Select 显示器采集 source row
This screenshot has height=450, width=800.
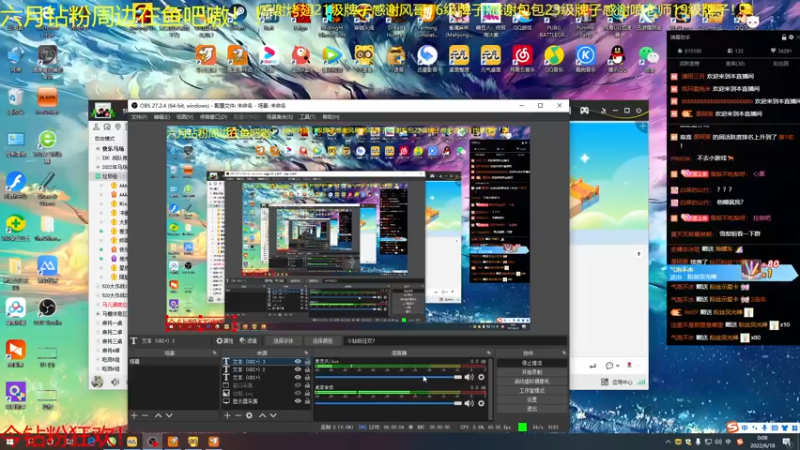(x=266, y=401)
